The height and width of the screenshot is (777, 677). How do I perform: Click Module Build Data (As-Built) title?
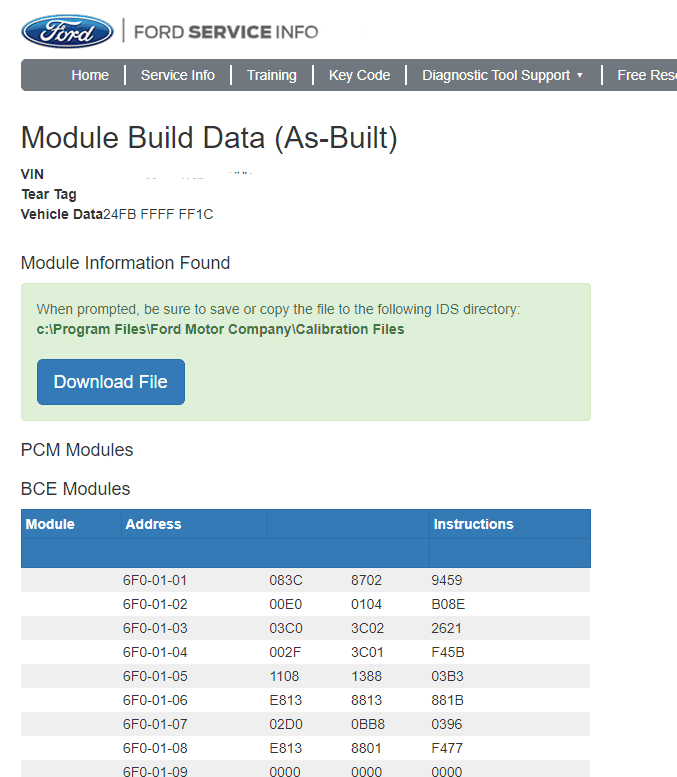209,138
